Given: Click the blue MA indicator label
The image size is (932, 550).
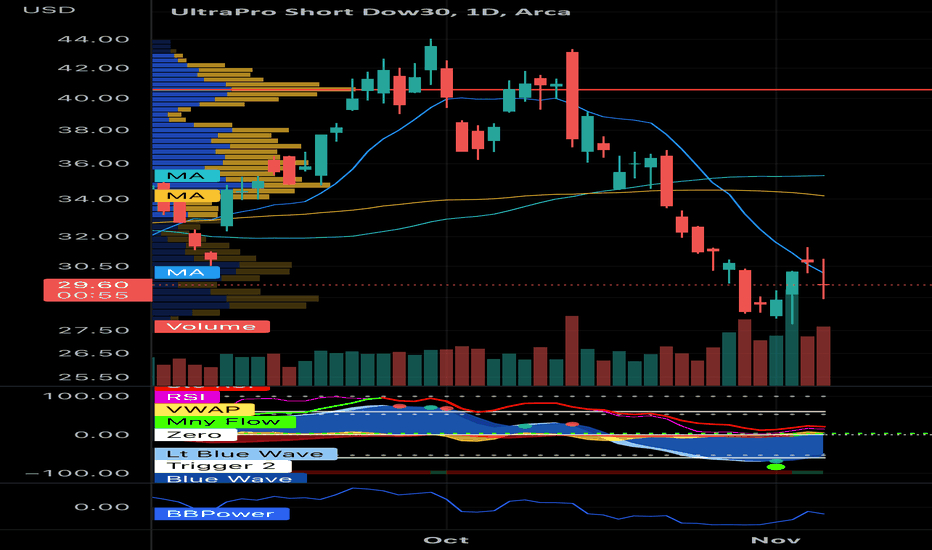Looking at the screenshot, I should coord(187,273).
